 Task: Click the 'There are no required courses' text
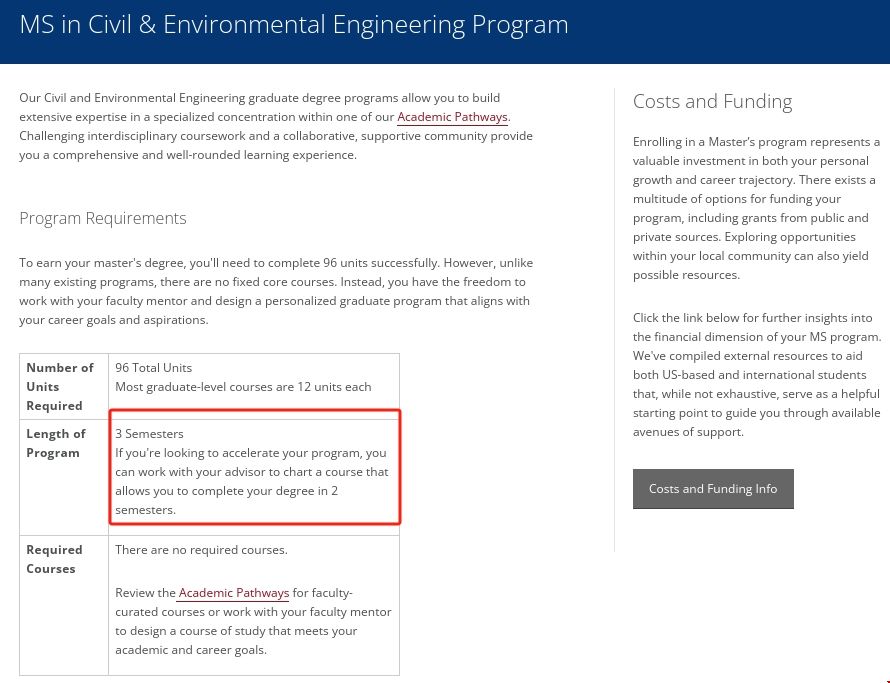pyautogui.click(x=201, y=550)
